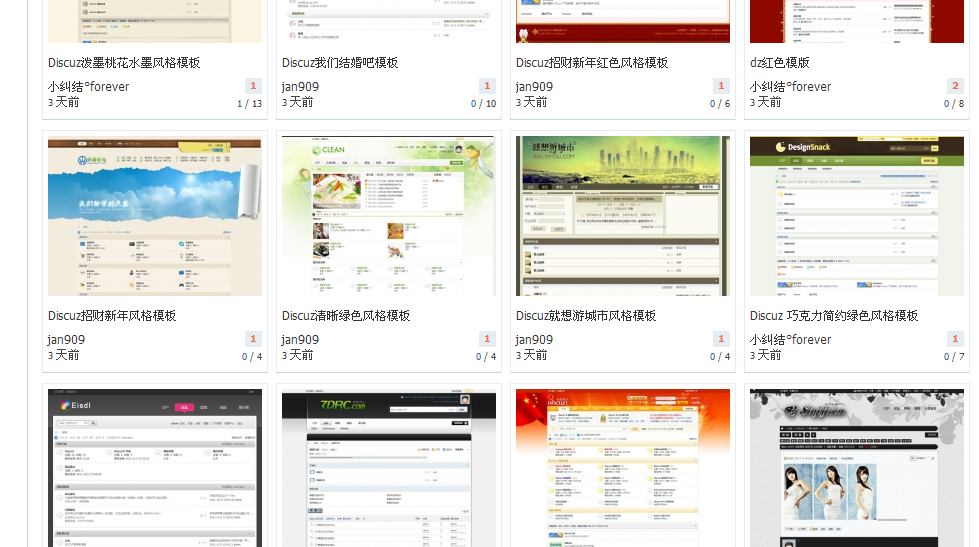
Task: Click the badge '1' on 泼墨桃花水墨 card
Action: point(253,86)
